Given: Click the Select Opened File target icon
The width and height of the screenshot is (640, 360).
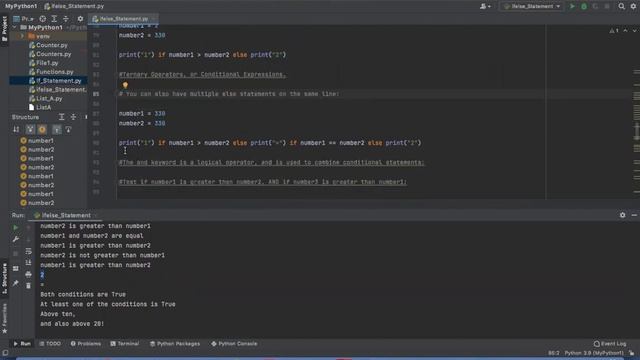Looking at the screenshot, I should coord(42,19).
